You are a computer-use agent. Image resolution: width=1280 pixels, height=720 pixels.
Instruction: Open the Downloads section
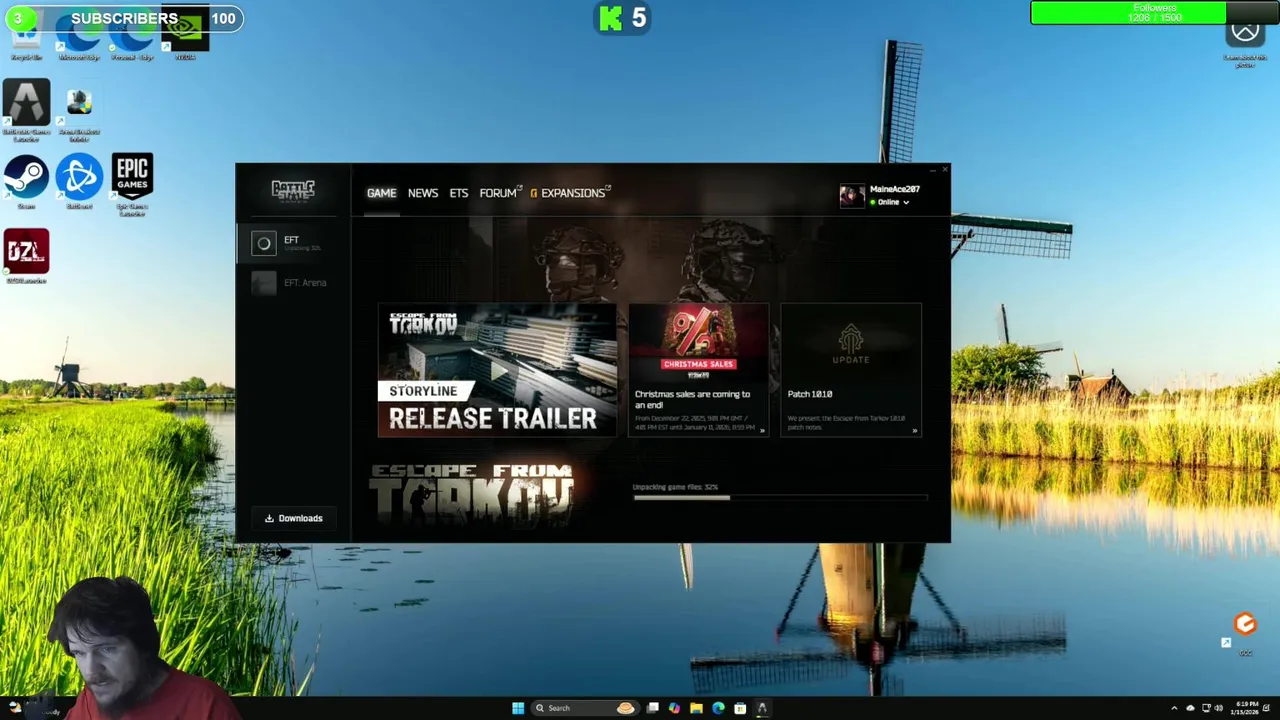coord(293,518)
